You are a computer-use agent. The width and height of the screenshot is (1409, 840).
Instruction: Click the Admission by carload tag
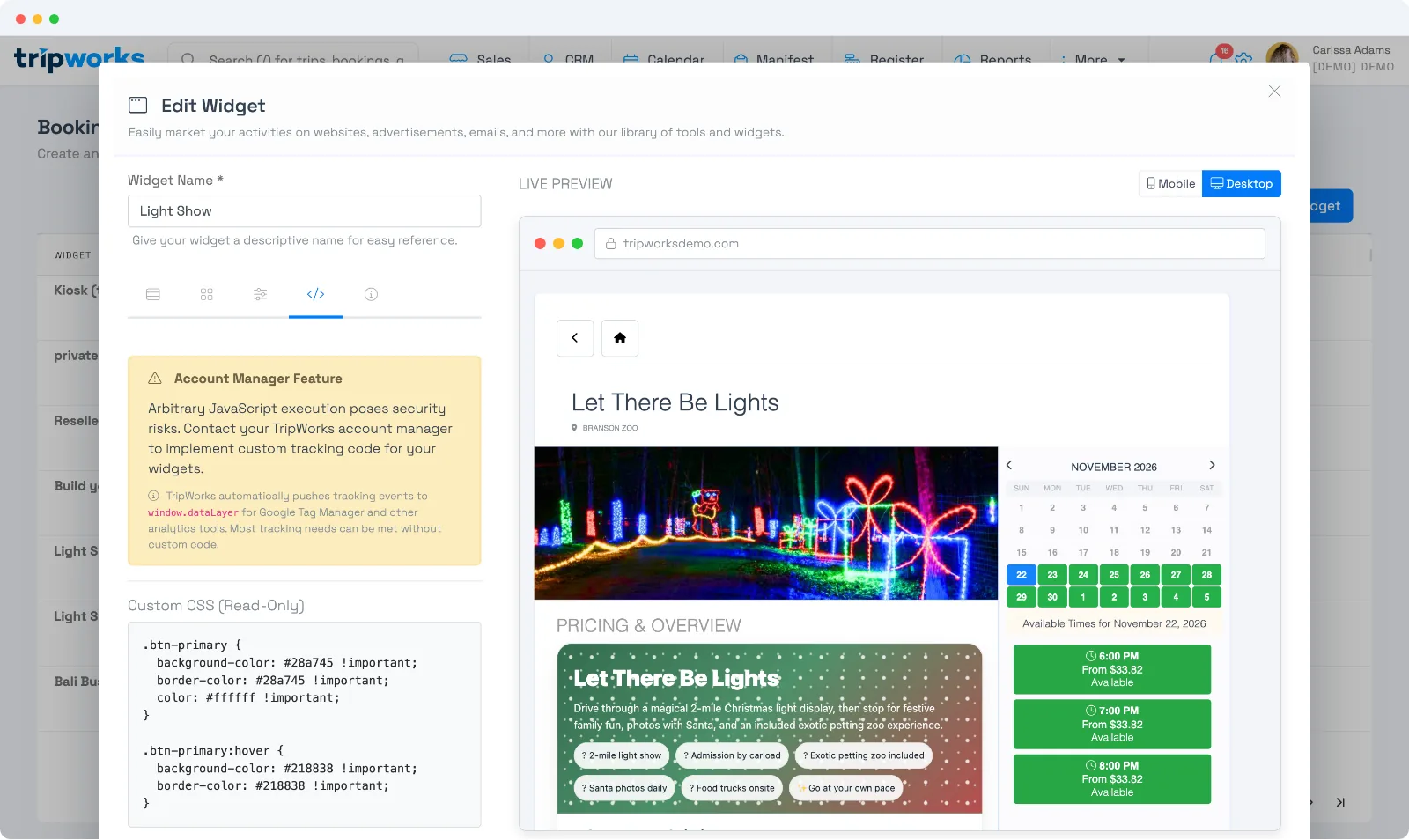733,755
